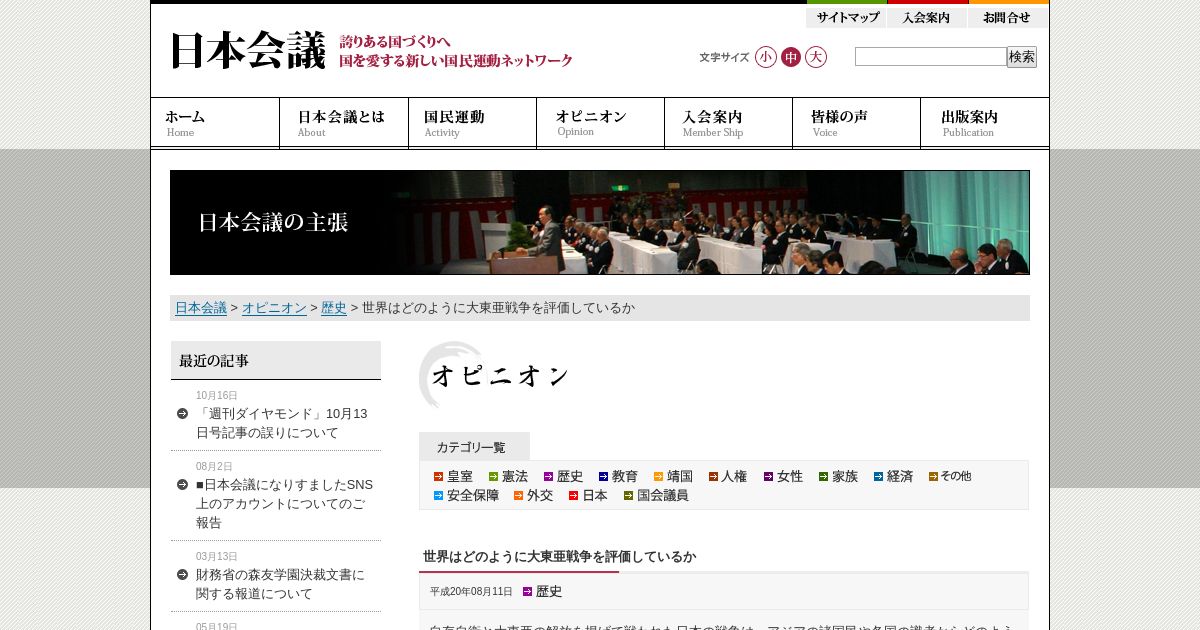The height and width of the screenshot is (630, 1200).
Task: Click the date 08月2日 in sidebar
Action: tap(214, 467)
